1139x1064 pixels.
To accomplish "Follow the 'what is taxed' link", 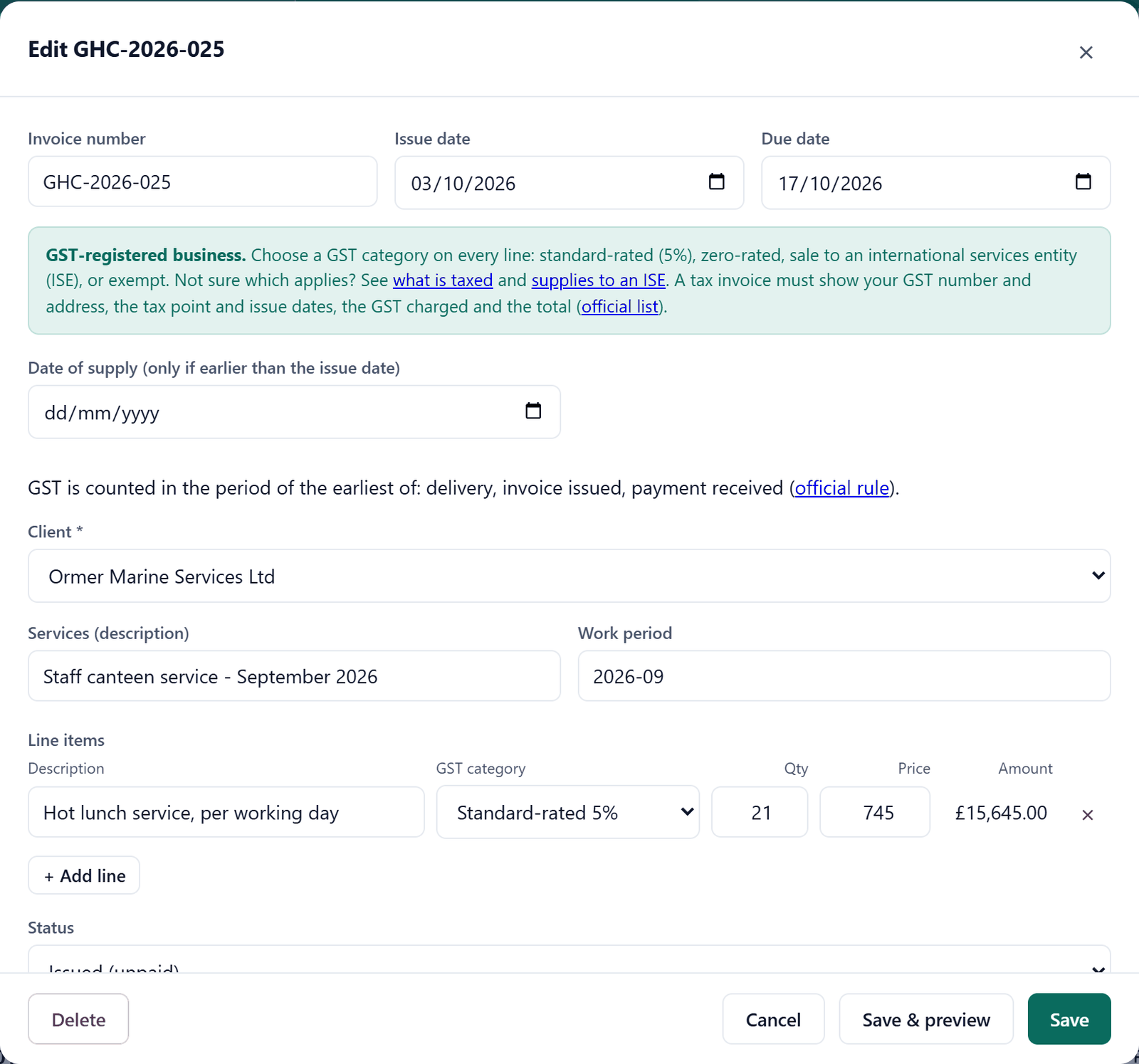I will click(x=443, y=280).
